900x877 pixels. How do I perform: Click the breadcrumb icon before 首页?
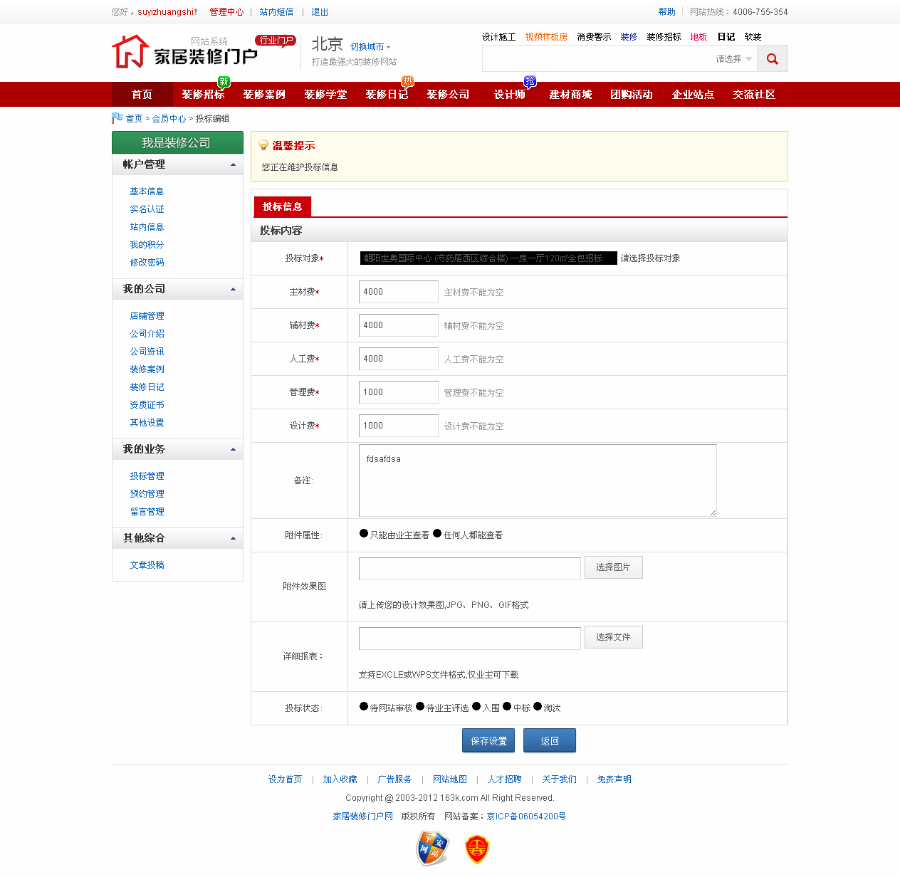tap(118, 118)
